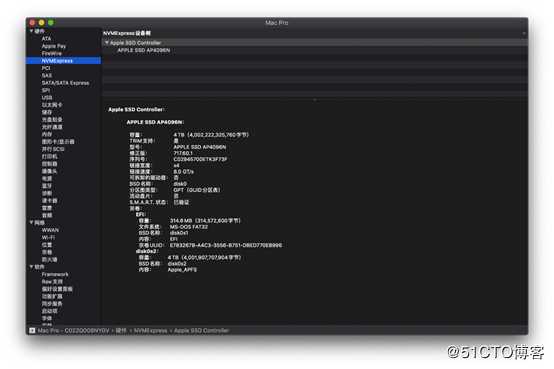
Task: Select Wi-Fi under the network group
Action: click(48, 238)
